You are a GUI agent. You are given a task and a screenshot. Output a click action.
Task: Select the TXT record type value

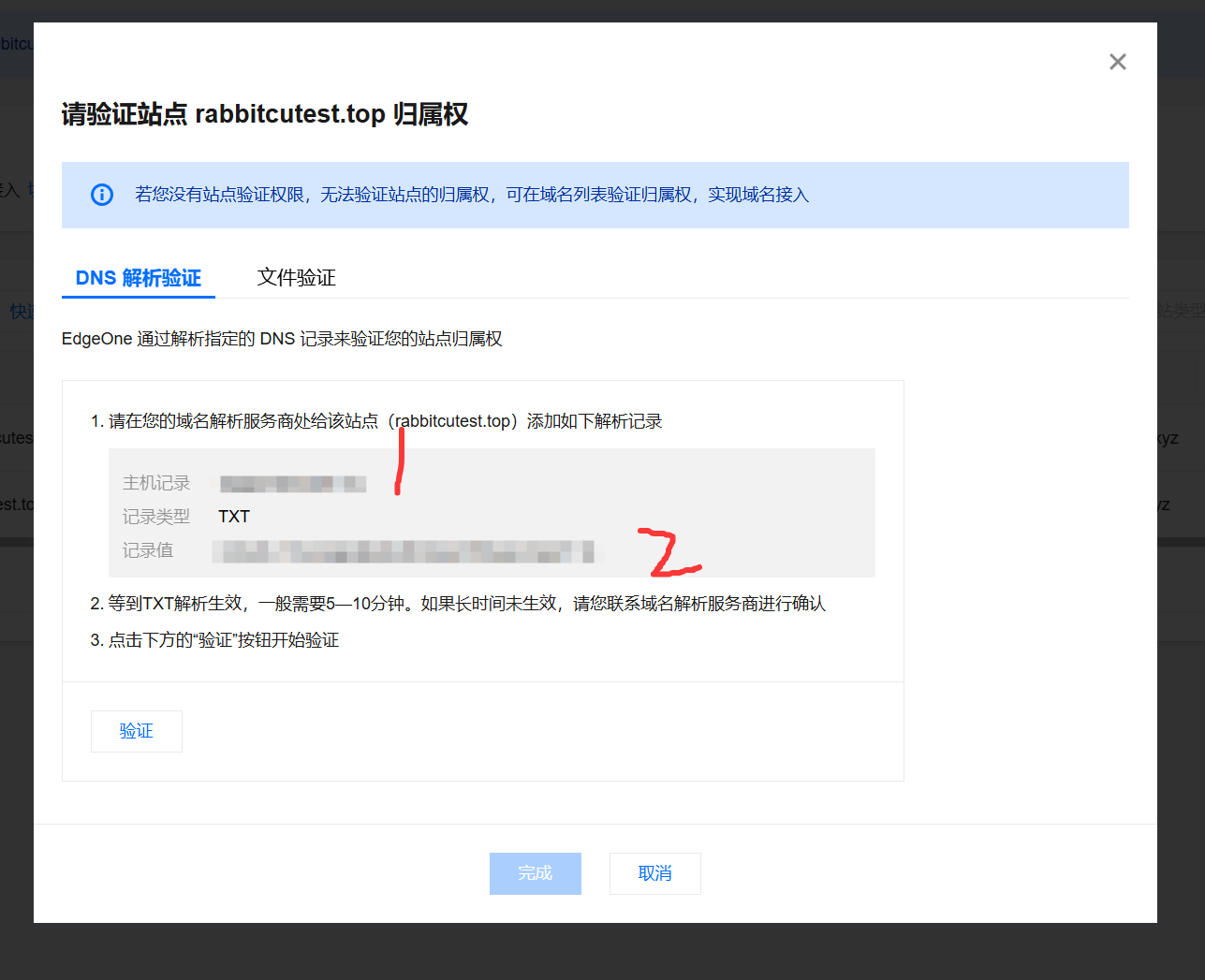tap(234, 517)
